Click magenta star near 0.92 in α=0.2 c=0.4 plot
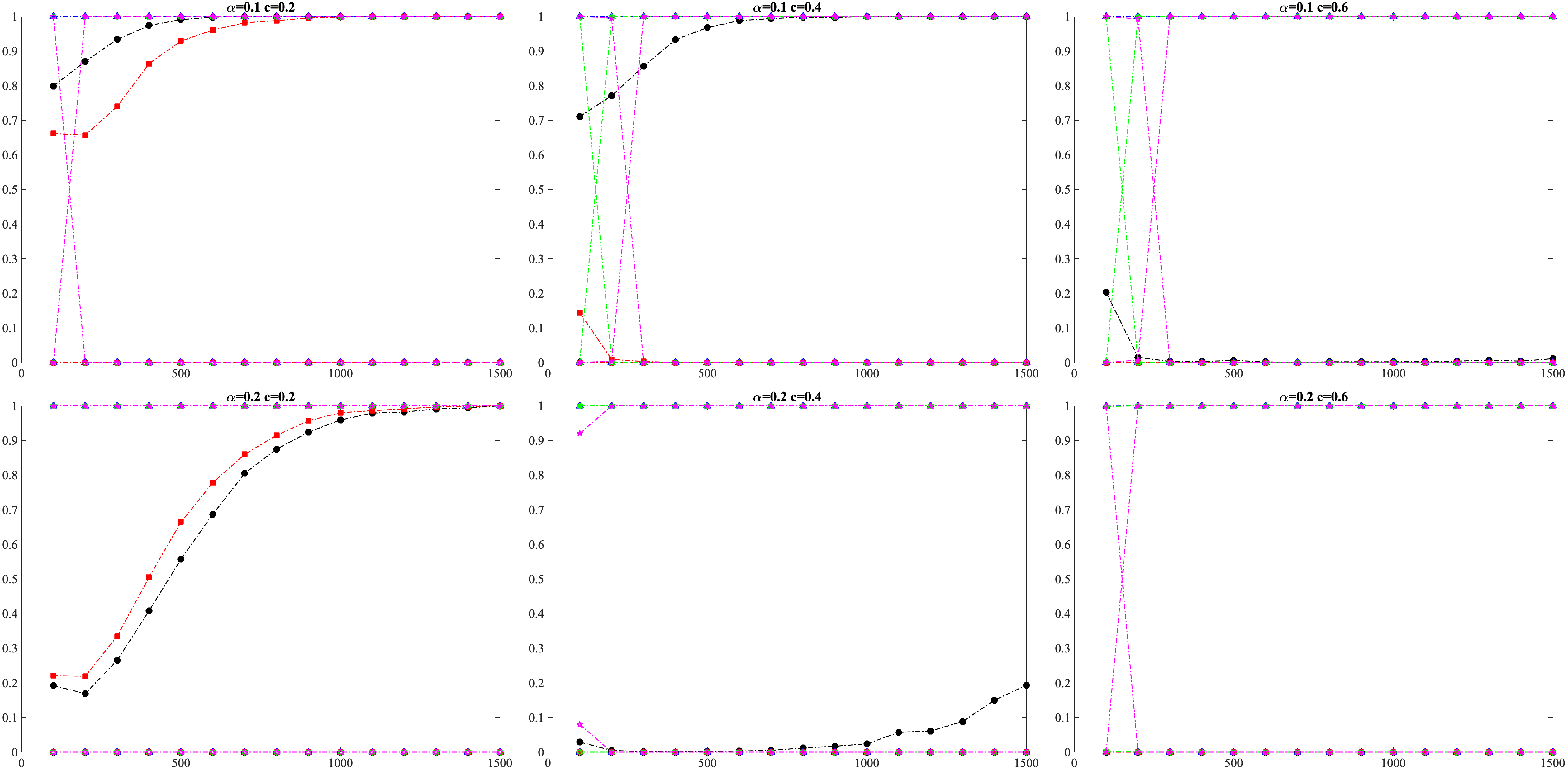Viewport: 1568px width, 768px height. (580, 433)
